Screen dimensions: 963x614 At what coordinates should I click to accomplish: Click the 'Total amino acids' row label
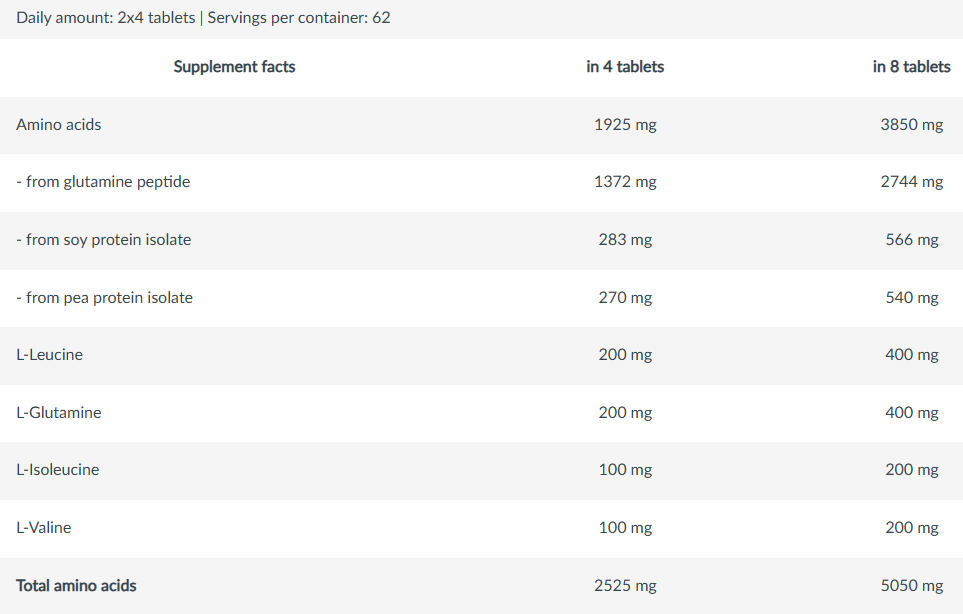point(77,586)
